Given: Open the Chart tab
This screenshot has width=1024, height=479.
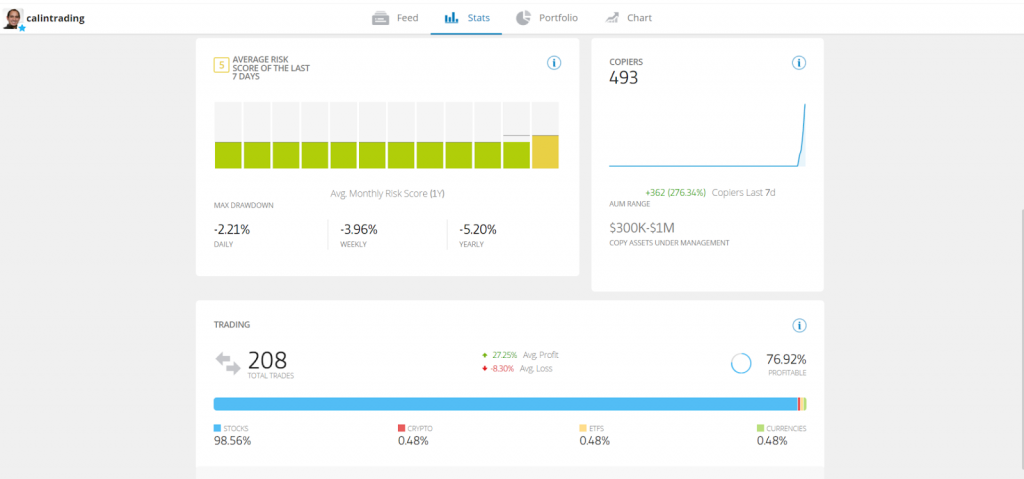Looking at the screenshot, I should [628, 18].
